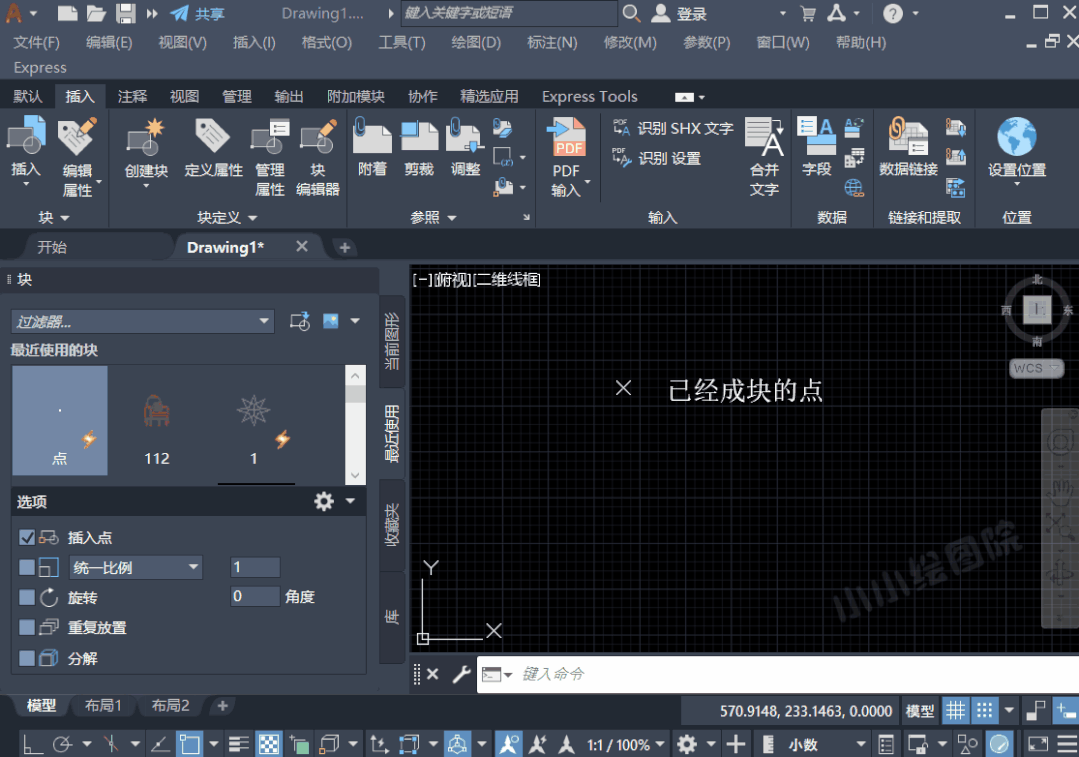The width and height of the screenshot is (1079, 757).
Task: Click the 剪裁 clip reference icon
Action: (x=419, y=138)
